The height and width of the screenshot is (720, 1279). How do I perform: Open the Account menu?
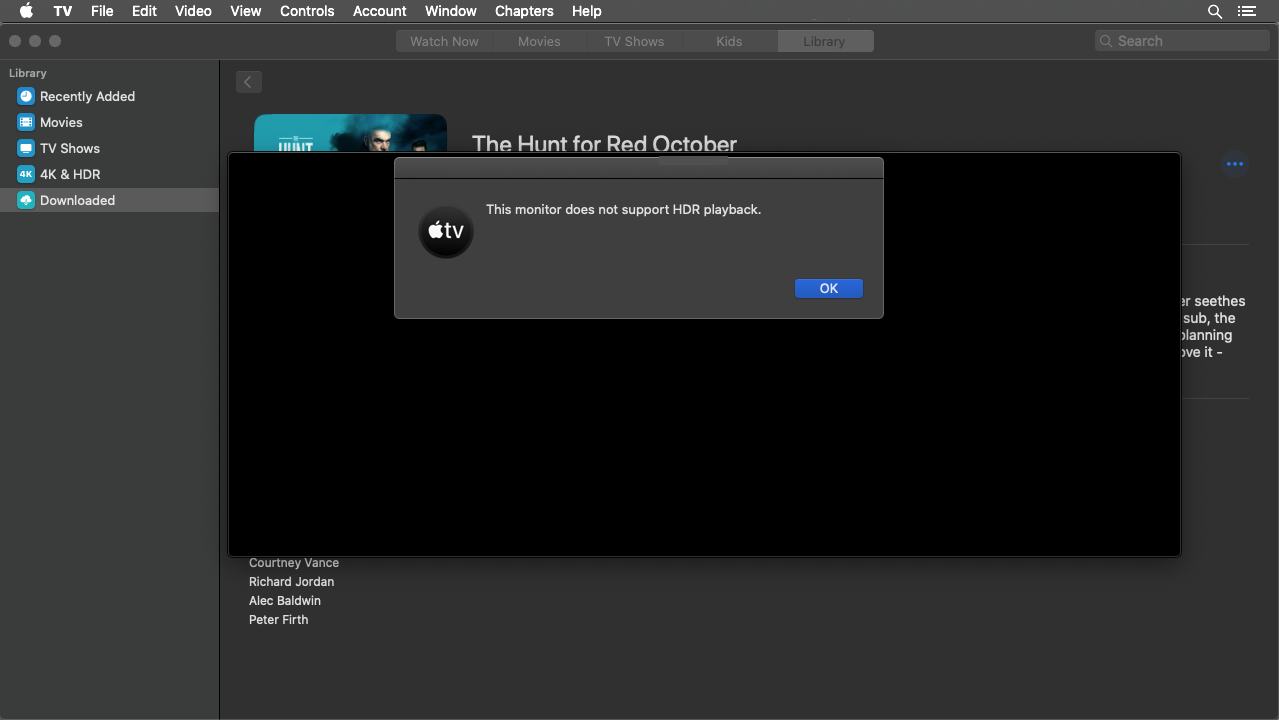[x=380, y=11]
